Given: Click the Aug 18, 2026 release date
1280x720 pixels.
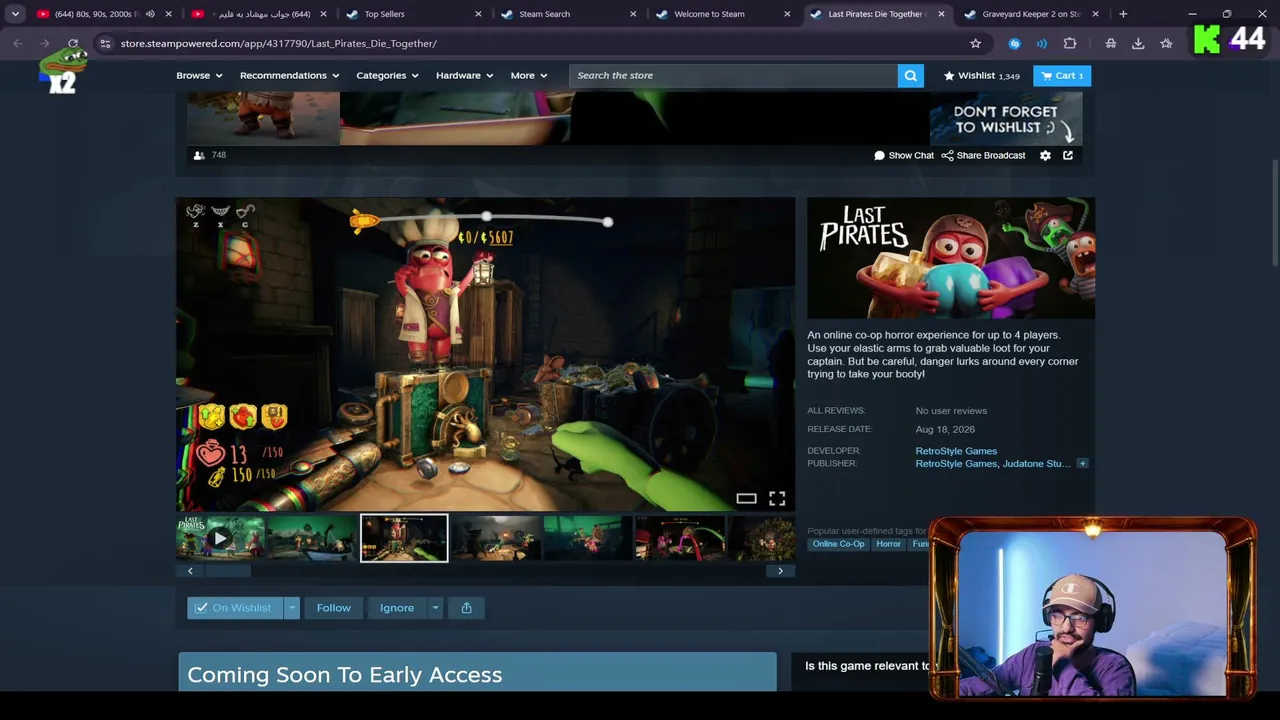Looking at the screenshot, I should pos(945,429).
